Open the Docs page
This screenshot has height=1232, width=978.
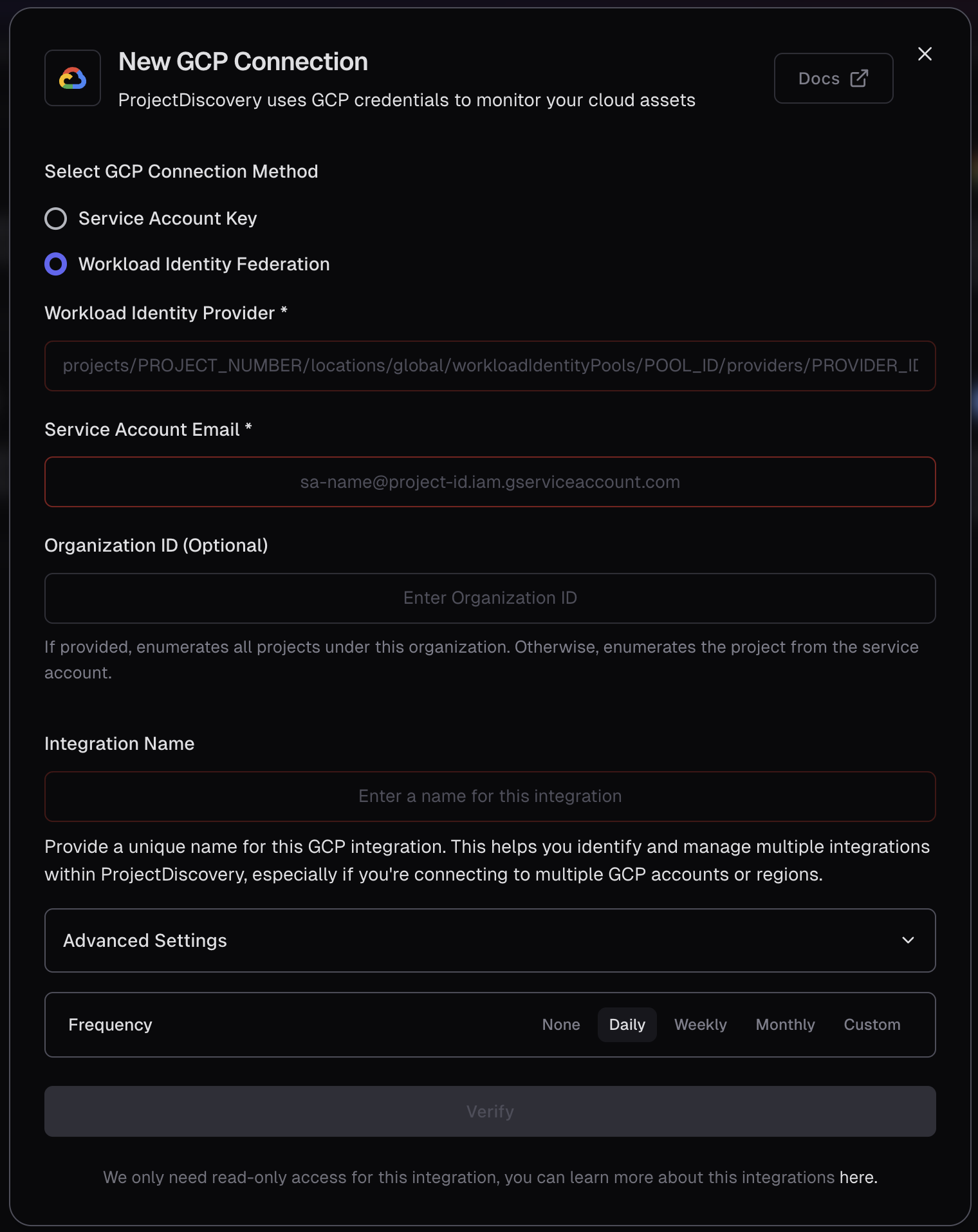[833, 78]
